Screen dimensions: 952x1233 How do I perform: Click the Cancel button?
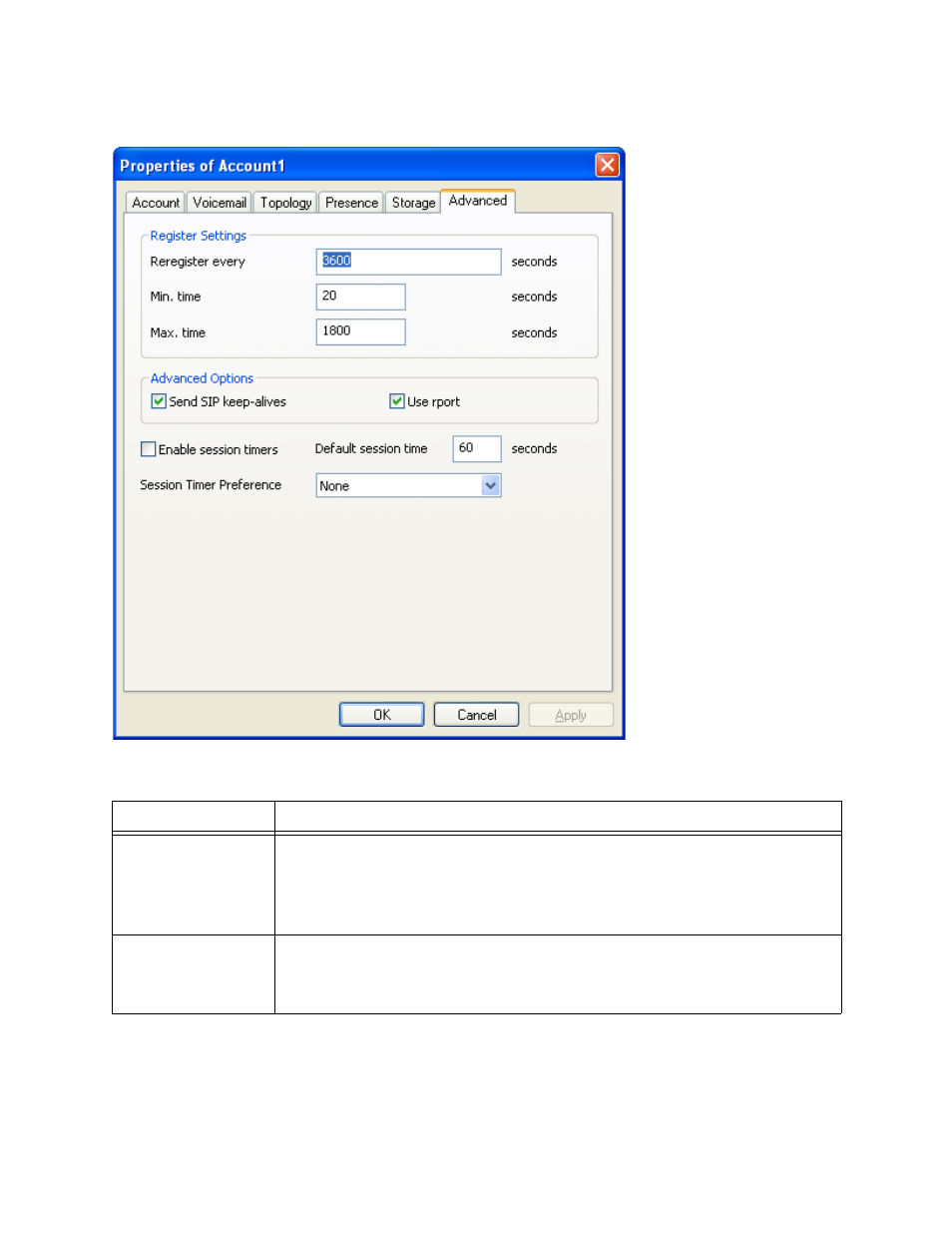[x=476, y=715]
